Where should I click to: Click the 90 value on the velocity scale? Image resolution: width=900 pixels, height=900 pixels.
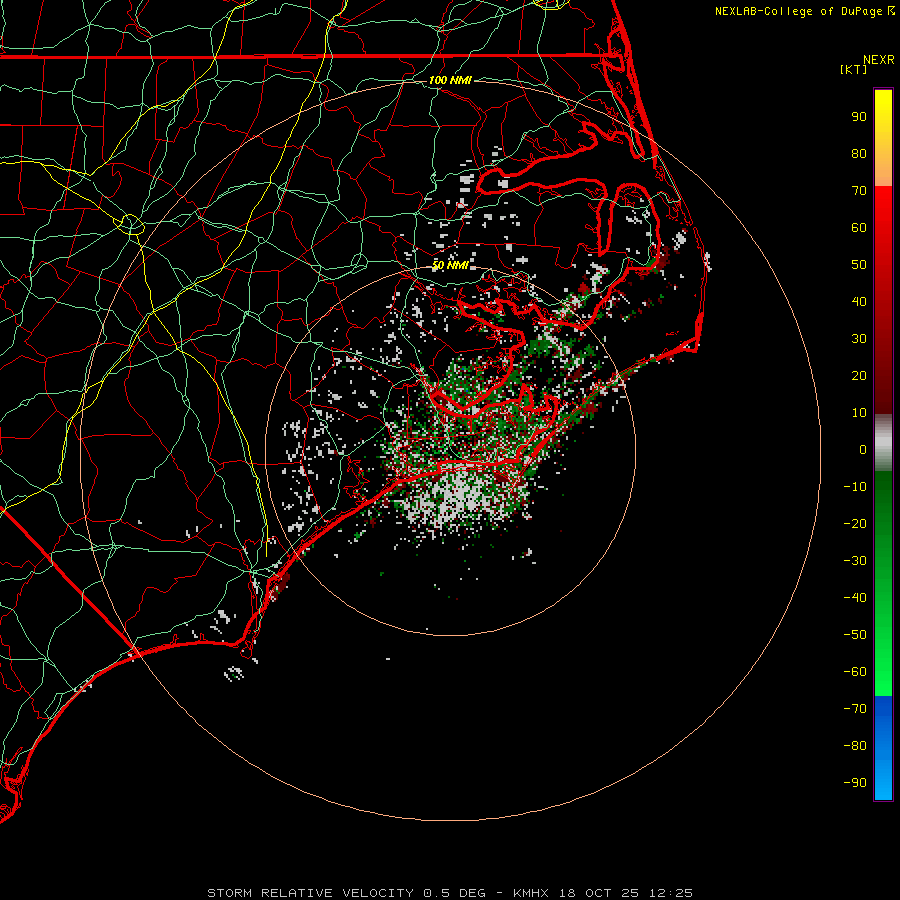[859, 117]
